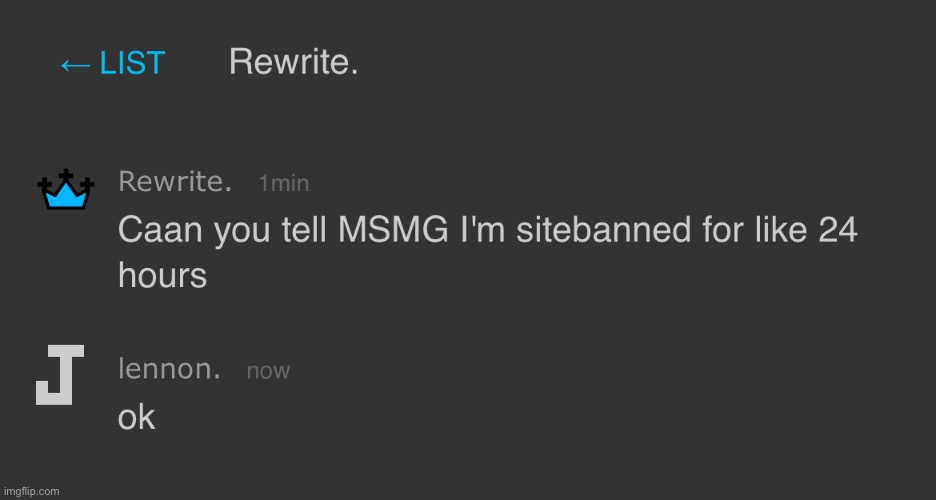
Task: Click the 1min timestamp
Action: click(283, 184)
